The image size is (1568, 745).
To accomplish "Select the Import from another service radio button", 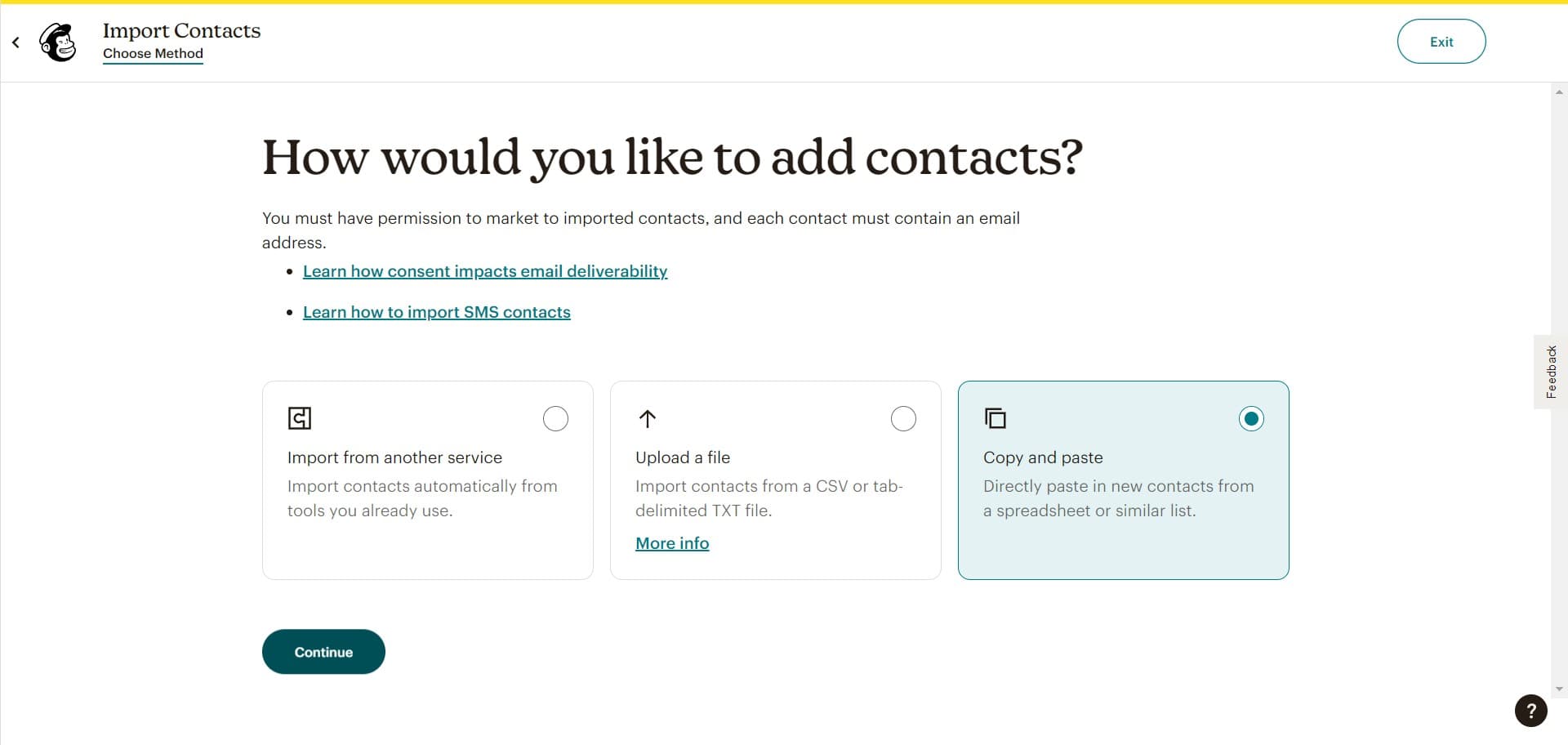I will coord(555,418).
